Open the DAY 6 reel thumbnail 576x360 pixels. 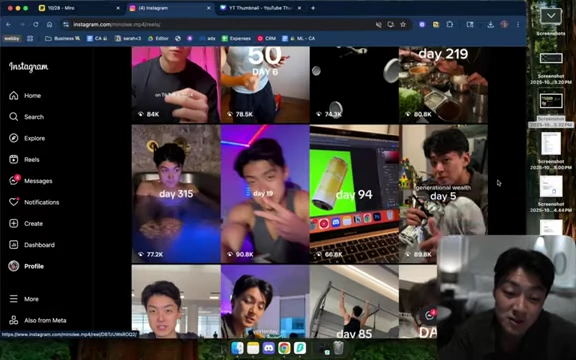point(265,84)
